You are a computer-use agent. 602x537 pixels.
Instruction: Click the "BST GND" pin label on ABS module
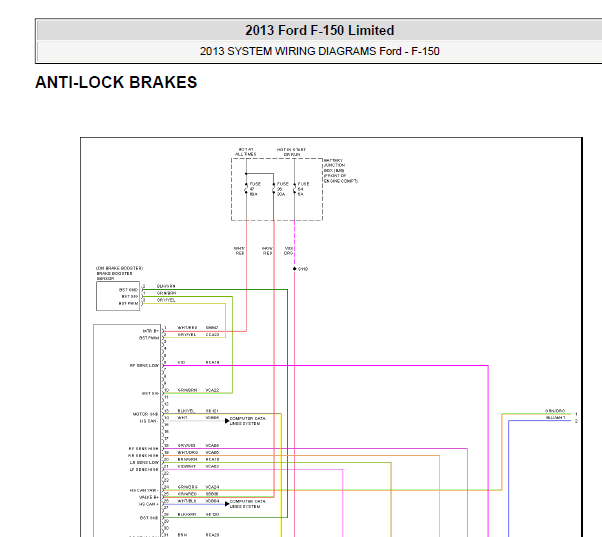pos(149,518)
